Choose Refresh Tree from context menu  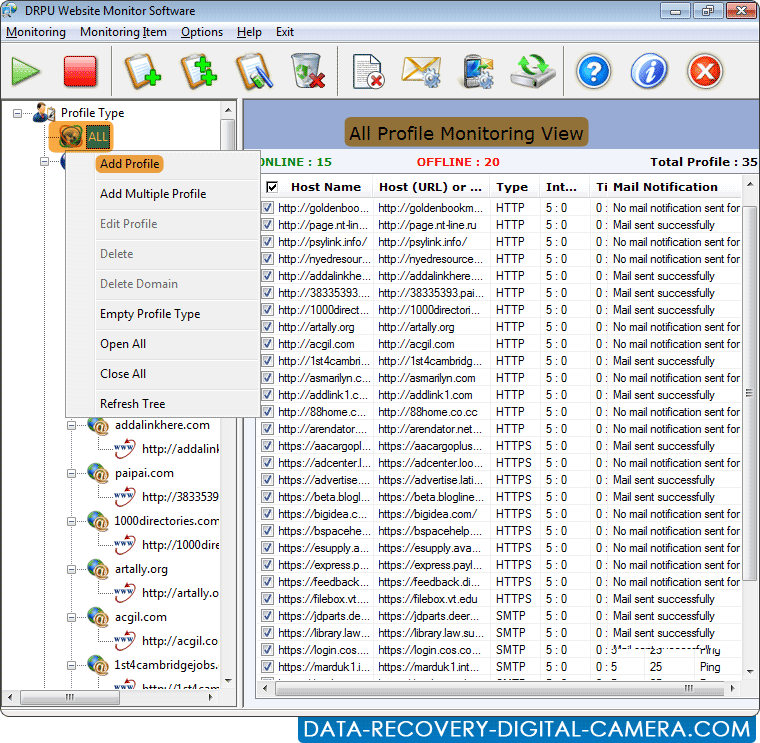(x=133, y=404)
